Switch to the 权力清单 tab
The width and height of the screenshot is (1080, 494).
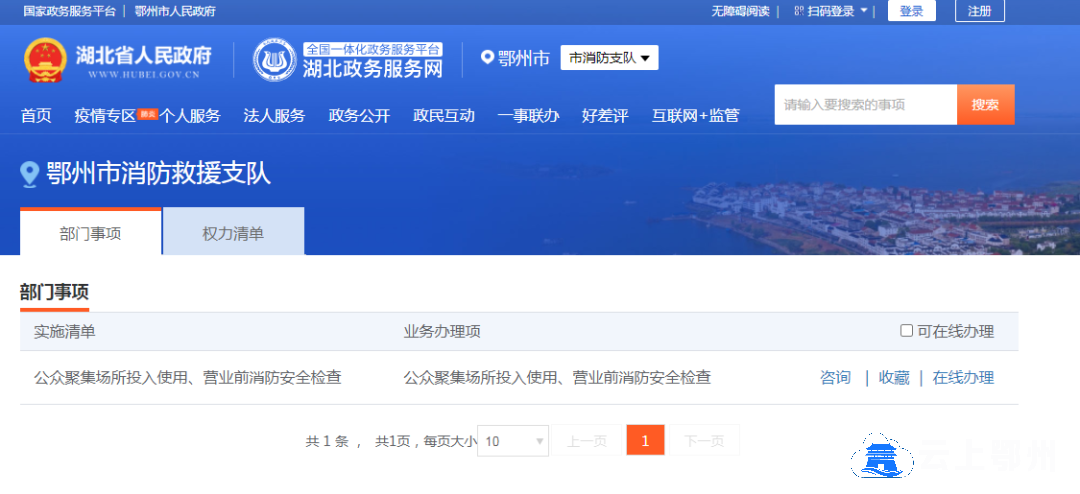(x=233, y=232)
